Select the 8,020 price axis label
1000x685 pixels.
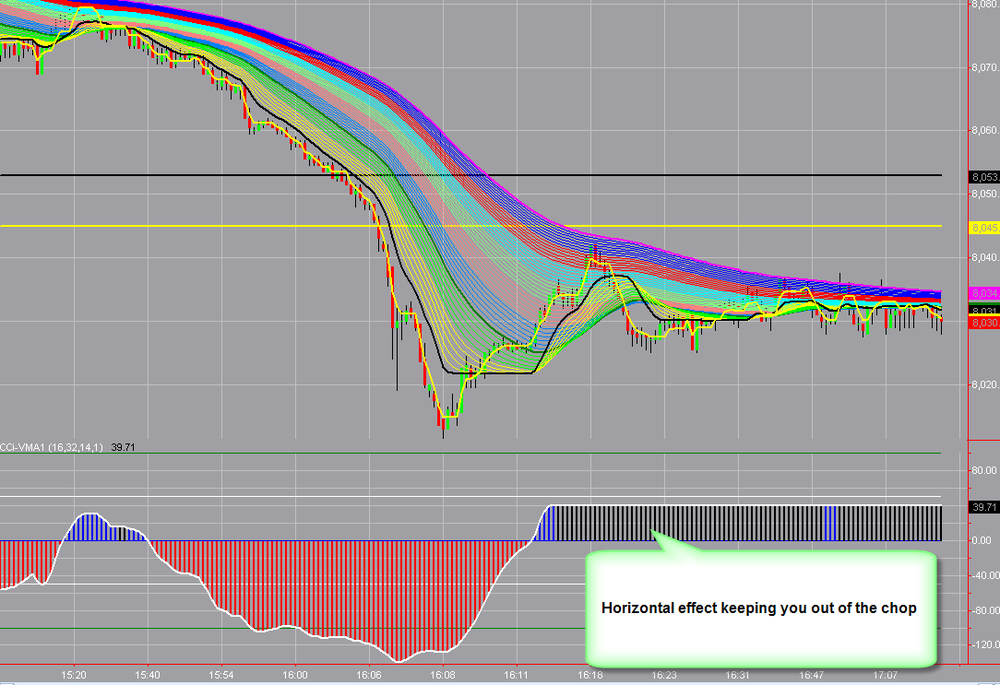(x=985, y=385)
